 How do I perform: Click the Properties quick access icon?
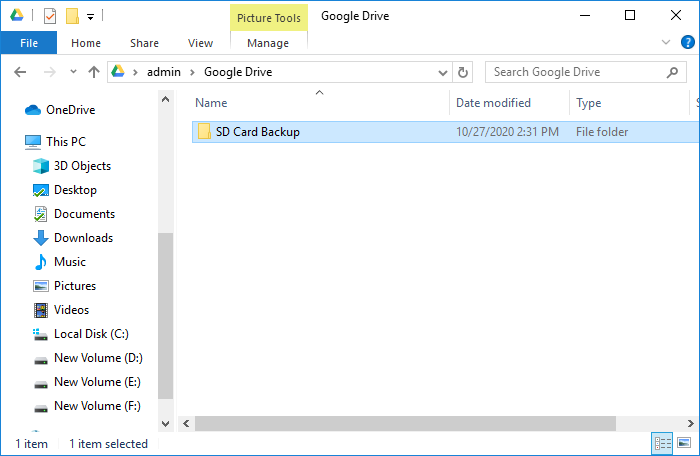pos(50,16)
